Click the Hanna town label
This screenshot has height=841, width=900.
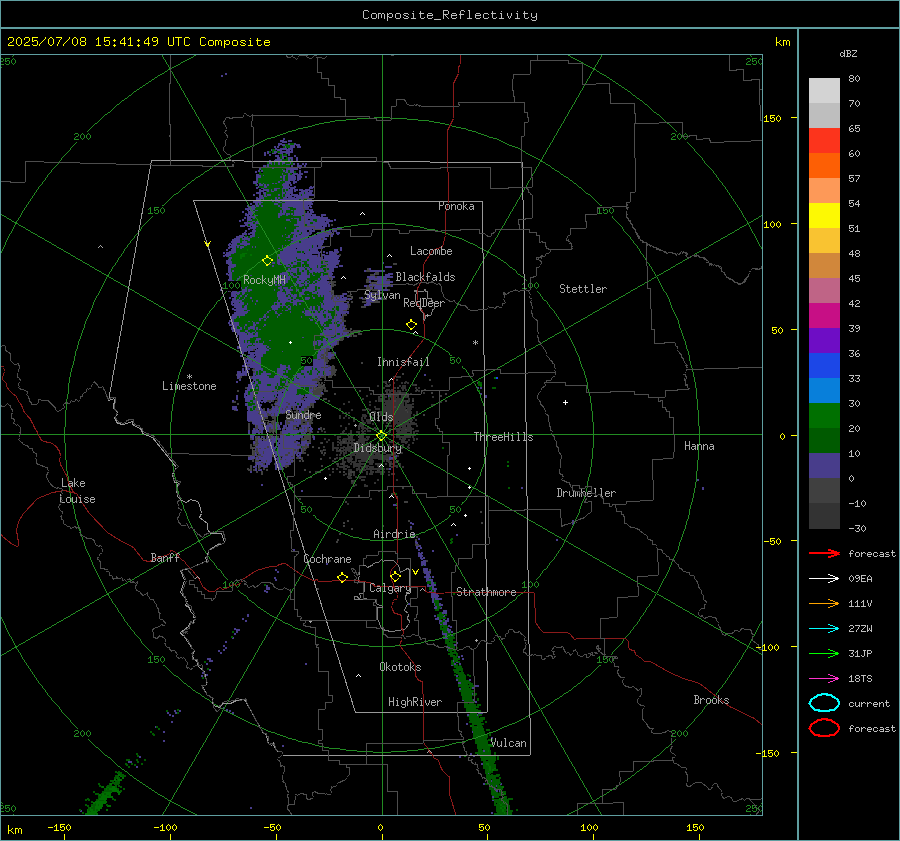click(699, 446)
